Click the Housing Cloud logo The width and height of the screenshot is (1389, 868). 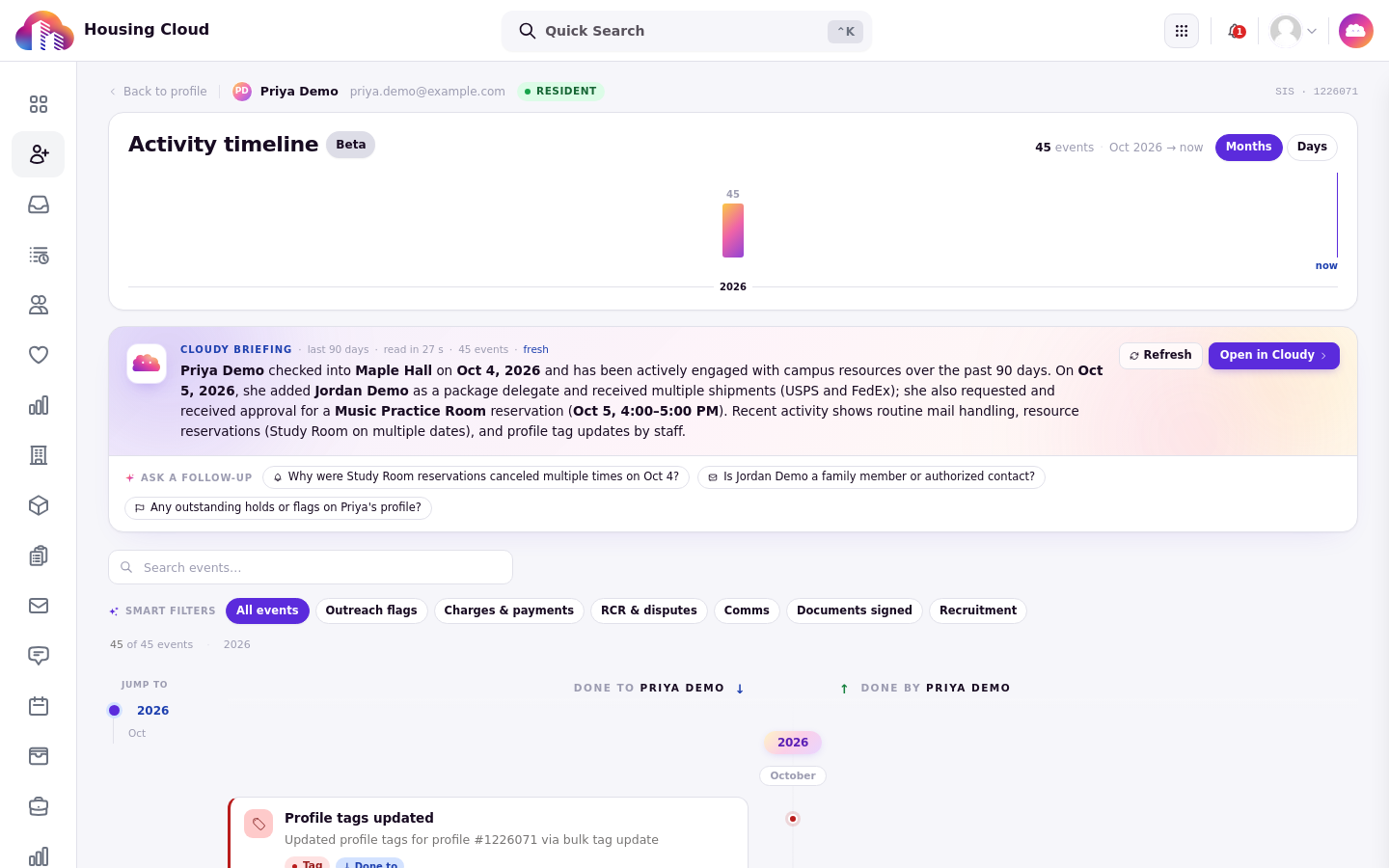(x=44, y=31)
